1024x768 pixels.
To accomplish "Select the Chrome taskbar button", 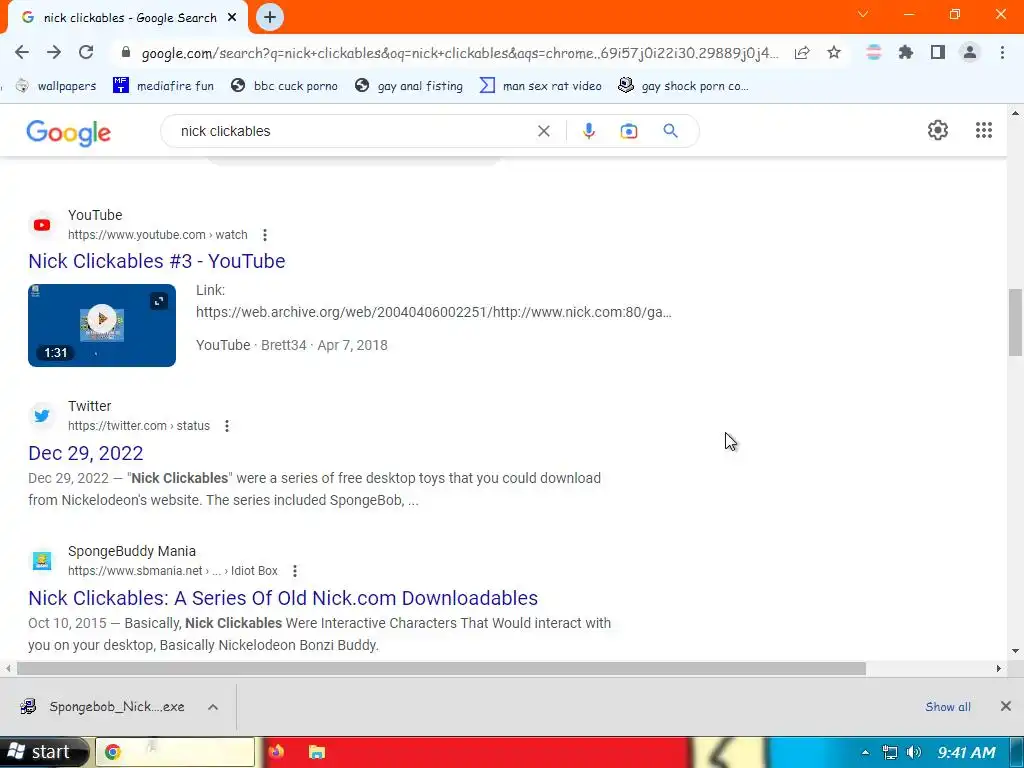I will pyautogui.click(x=175, y=752).
